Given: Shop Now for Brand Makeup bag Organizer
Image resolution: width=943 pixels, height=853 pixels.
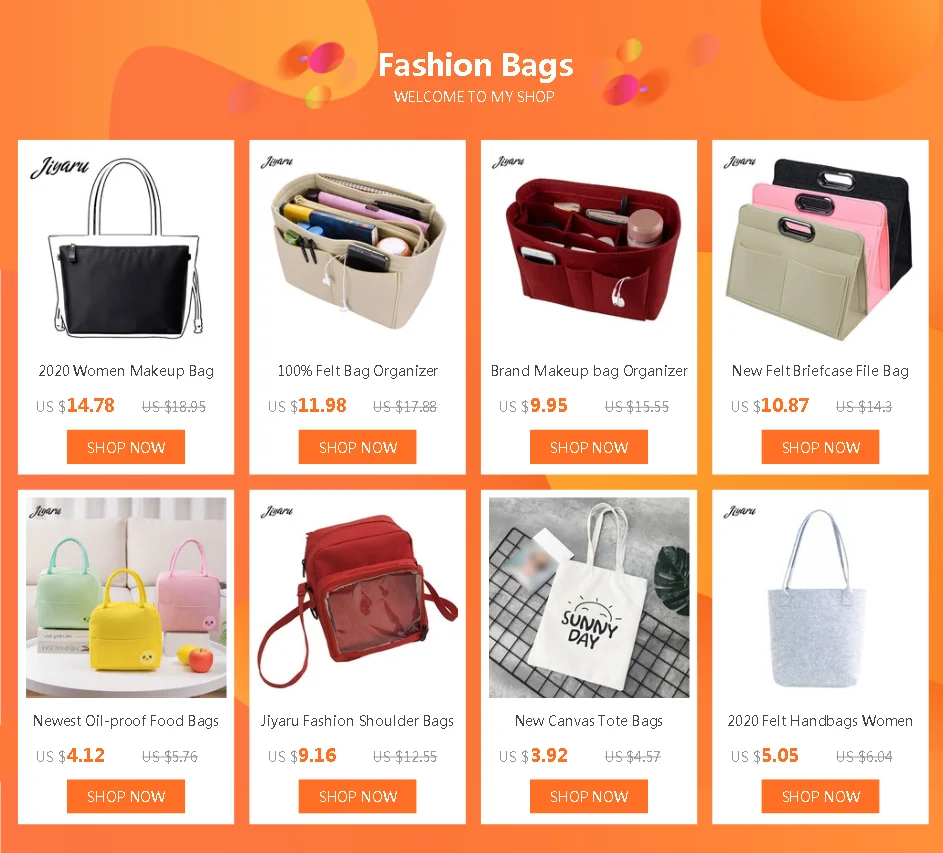Looking at the screenshot, I should [589, 447].
